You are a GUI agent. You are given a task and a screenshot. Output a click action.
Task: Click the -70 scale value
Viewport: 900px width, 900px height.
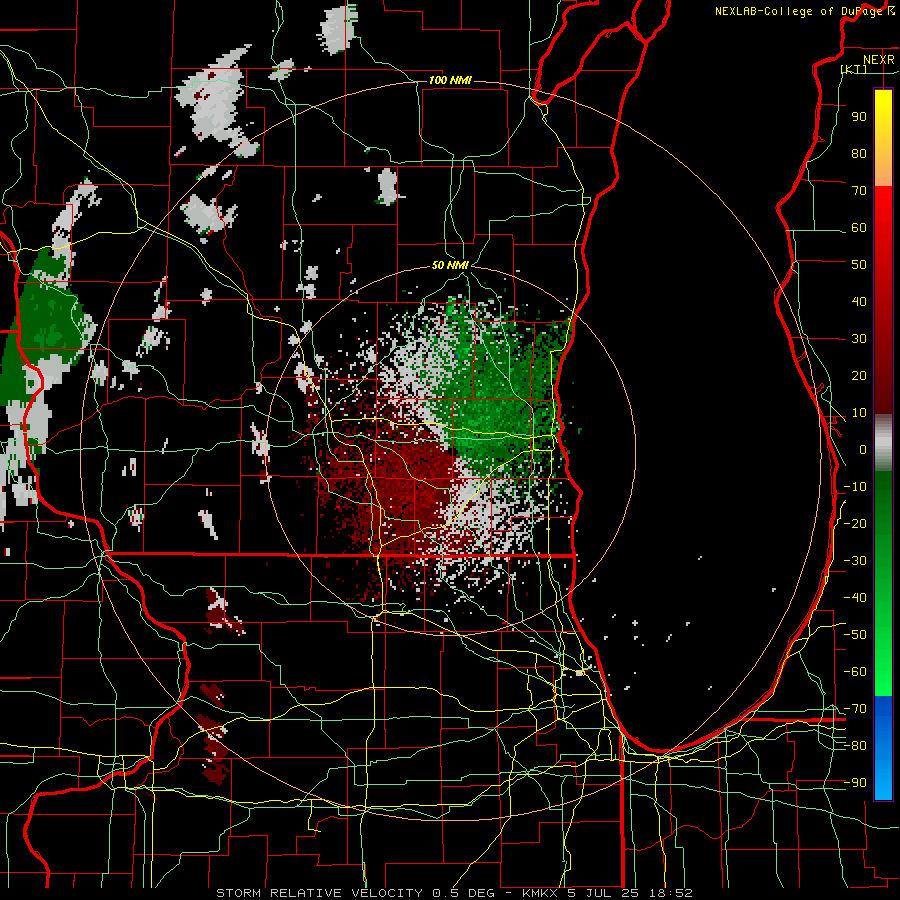click(855, 709)
